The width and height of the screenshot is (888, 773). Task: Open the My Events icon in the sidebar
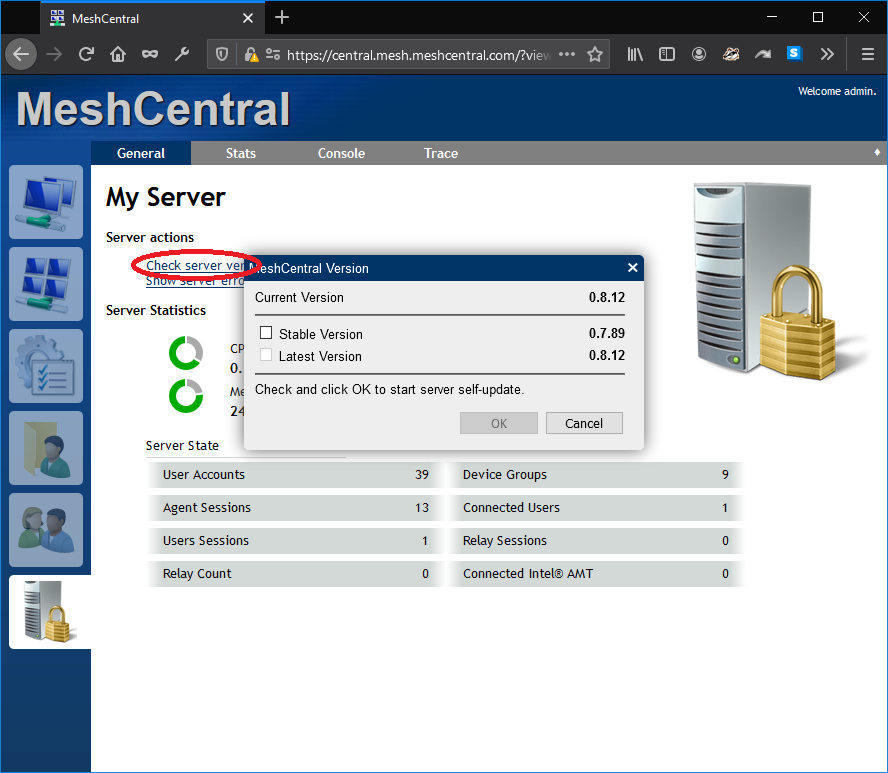45,366
